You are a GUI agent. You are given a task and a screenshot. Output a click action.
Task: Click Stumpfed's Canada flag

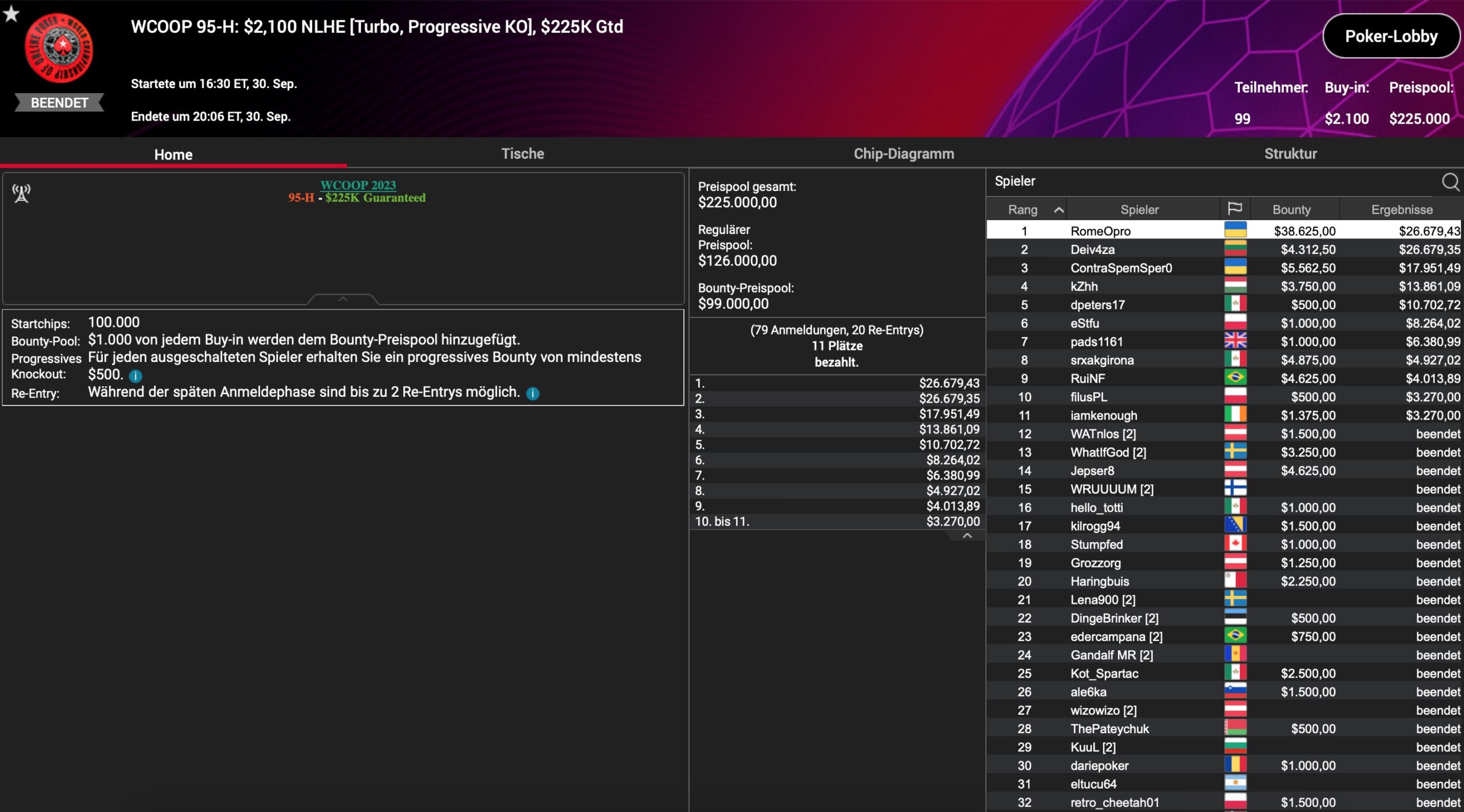(x=1235, y=544)
